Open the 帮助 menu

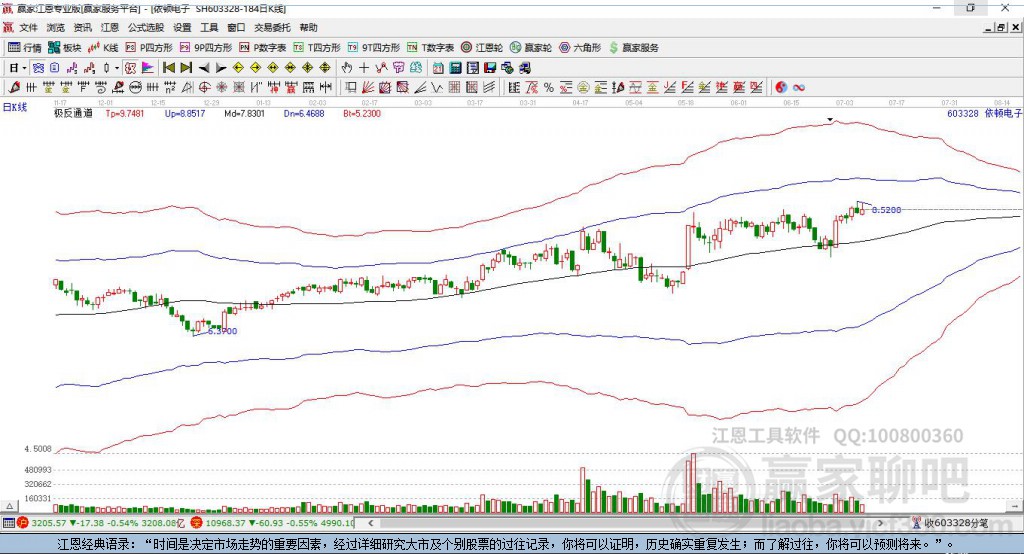pyautogui.click(x=308, y=27)
